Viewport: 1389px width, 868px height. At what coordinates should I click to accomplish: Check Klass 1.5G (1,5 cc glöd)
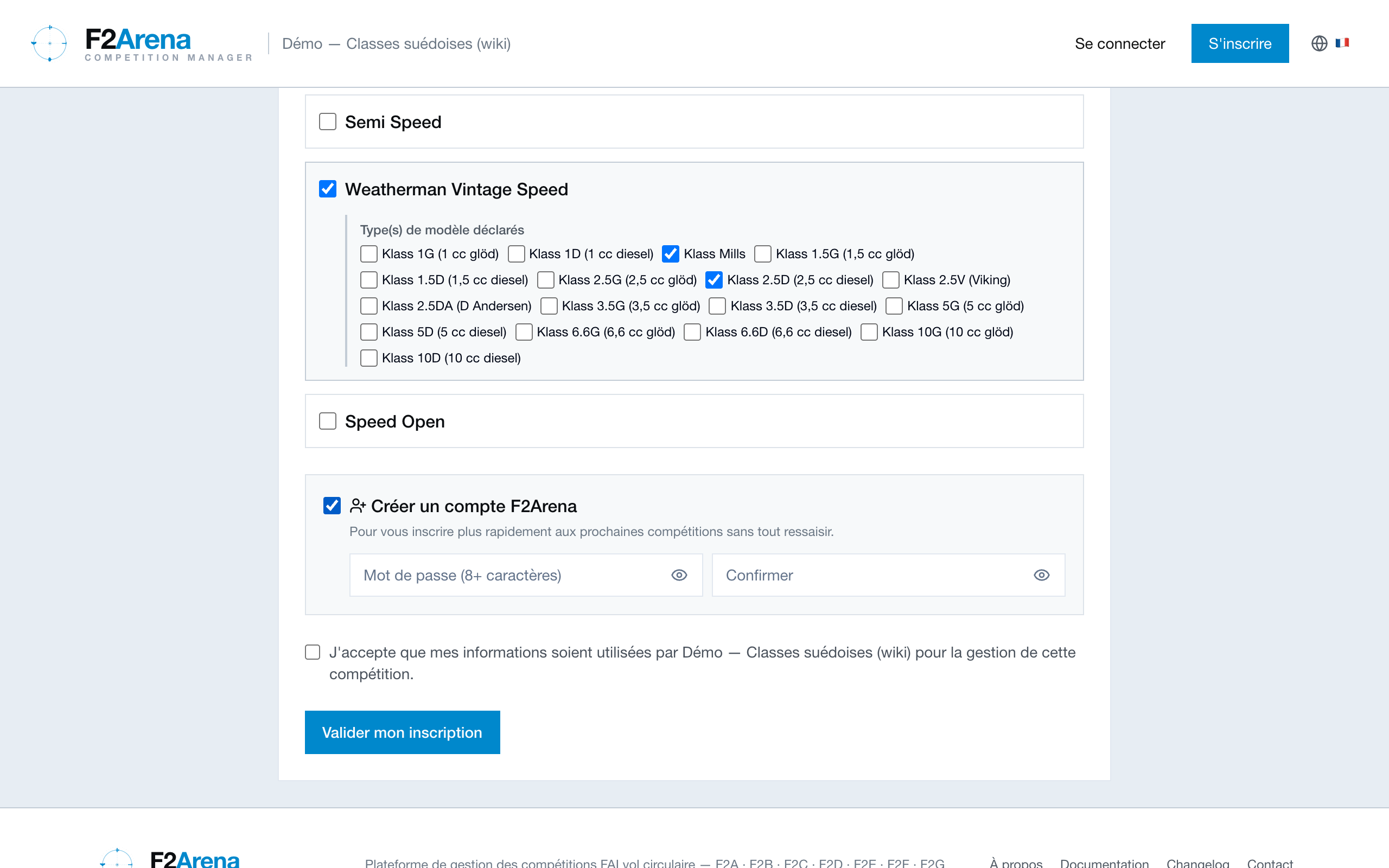(763, 254)
